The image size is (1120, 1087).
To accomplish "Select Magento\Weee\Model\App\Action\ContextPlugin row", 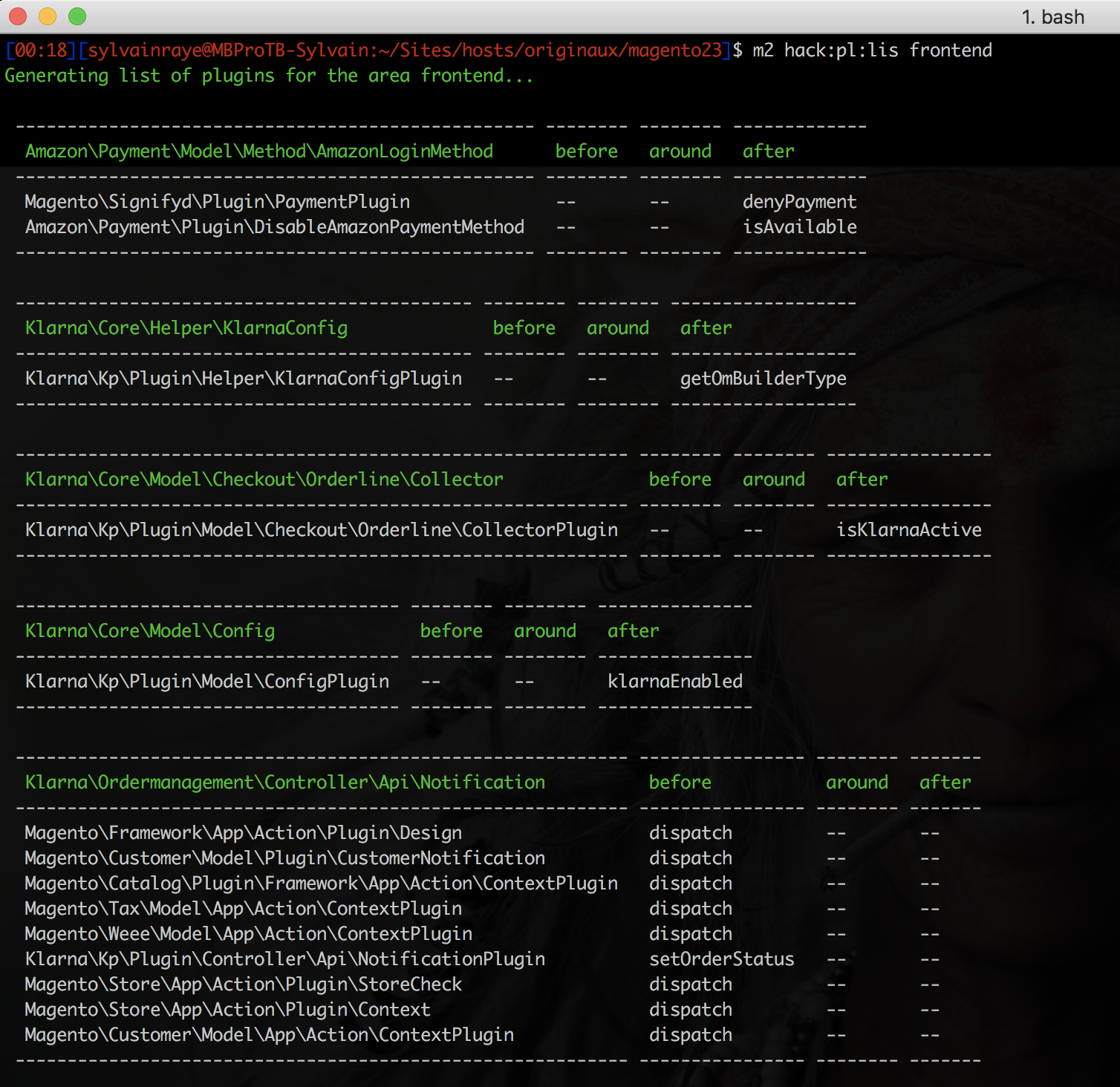I will click(483, 934).
